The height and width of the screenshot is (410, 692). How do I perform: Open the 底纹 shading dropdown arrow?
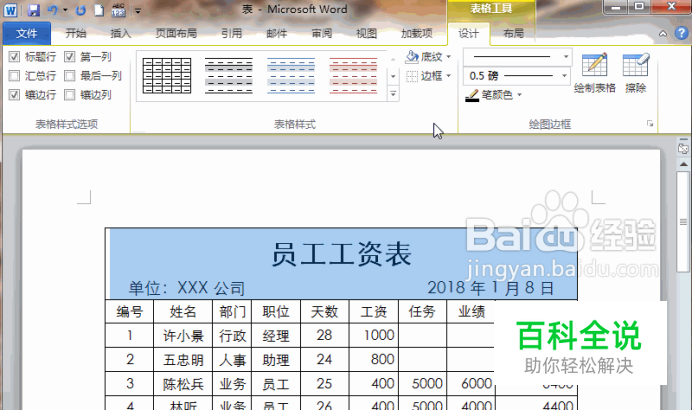[x=448, y=57]
